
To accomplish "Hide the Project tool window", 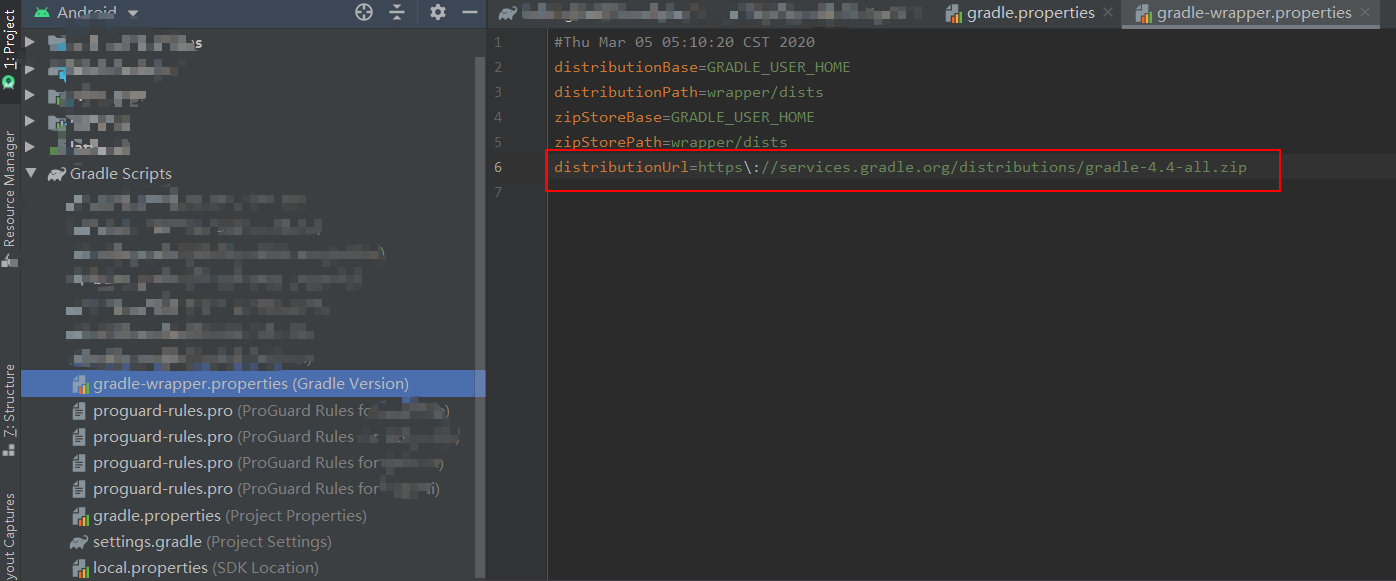I will [x=469, y=12].
